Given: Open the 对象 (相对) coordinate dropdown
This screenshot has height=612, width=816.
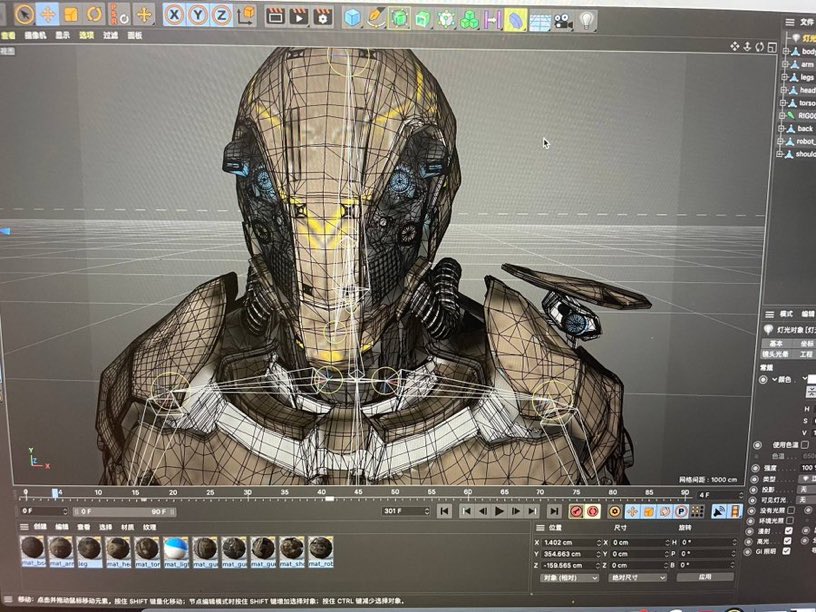Looking at the screenshot, I should tap(569, 578).
